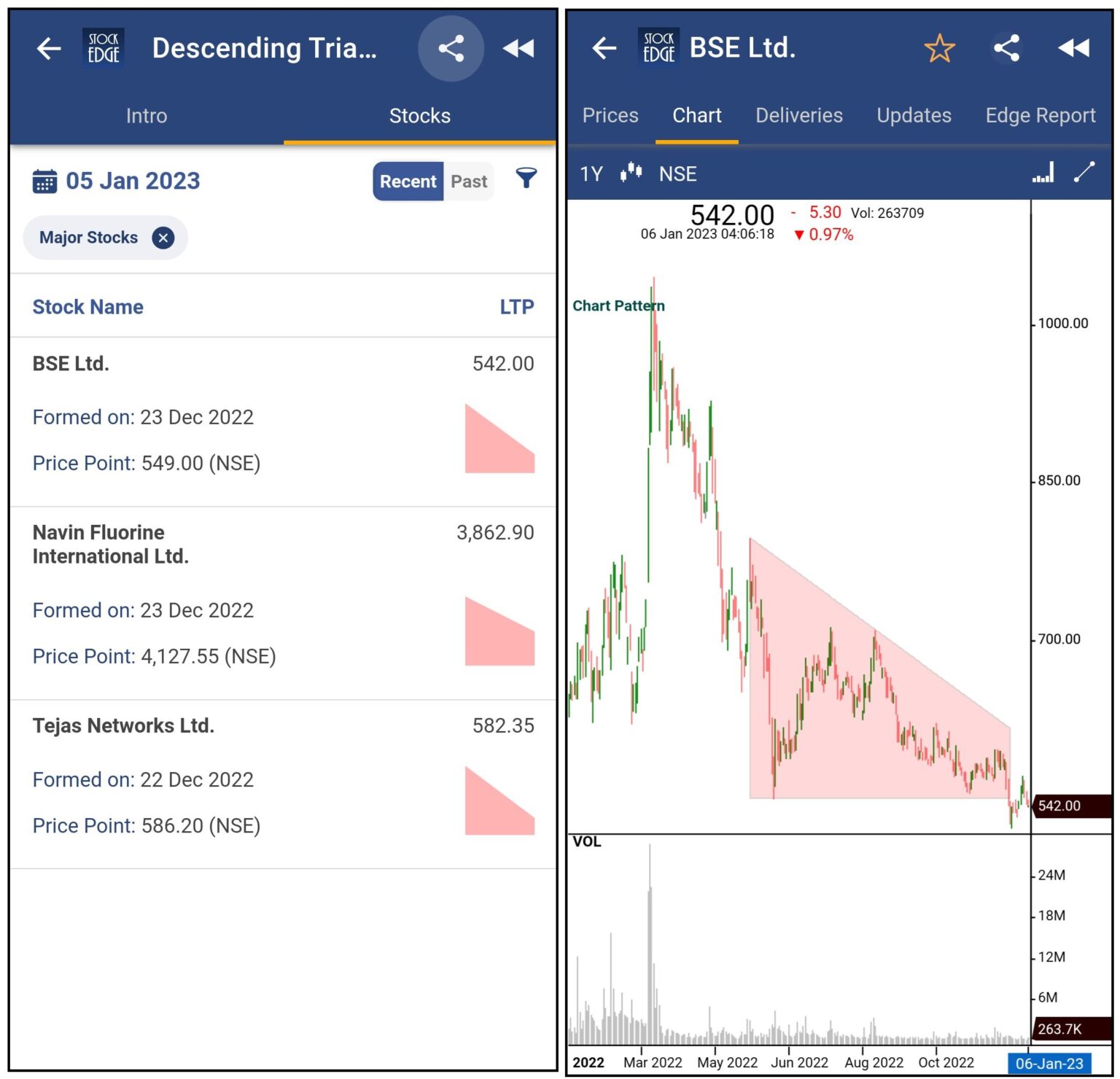1120x1079 pixels.
Task: Click the calendar icon beside 05 Jan 2023
Action: pos(45,180)
